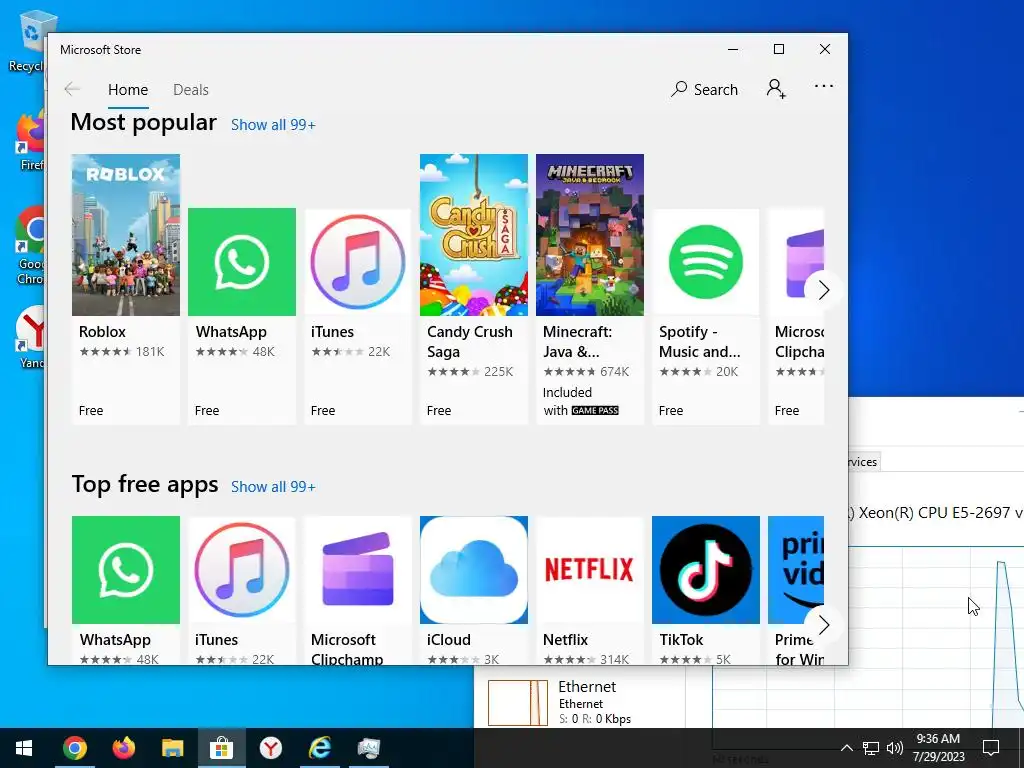Click the Roblox title text
Viewport: 1024px width, 768px height.
tap(103, 332)
